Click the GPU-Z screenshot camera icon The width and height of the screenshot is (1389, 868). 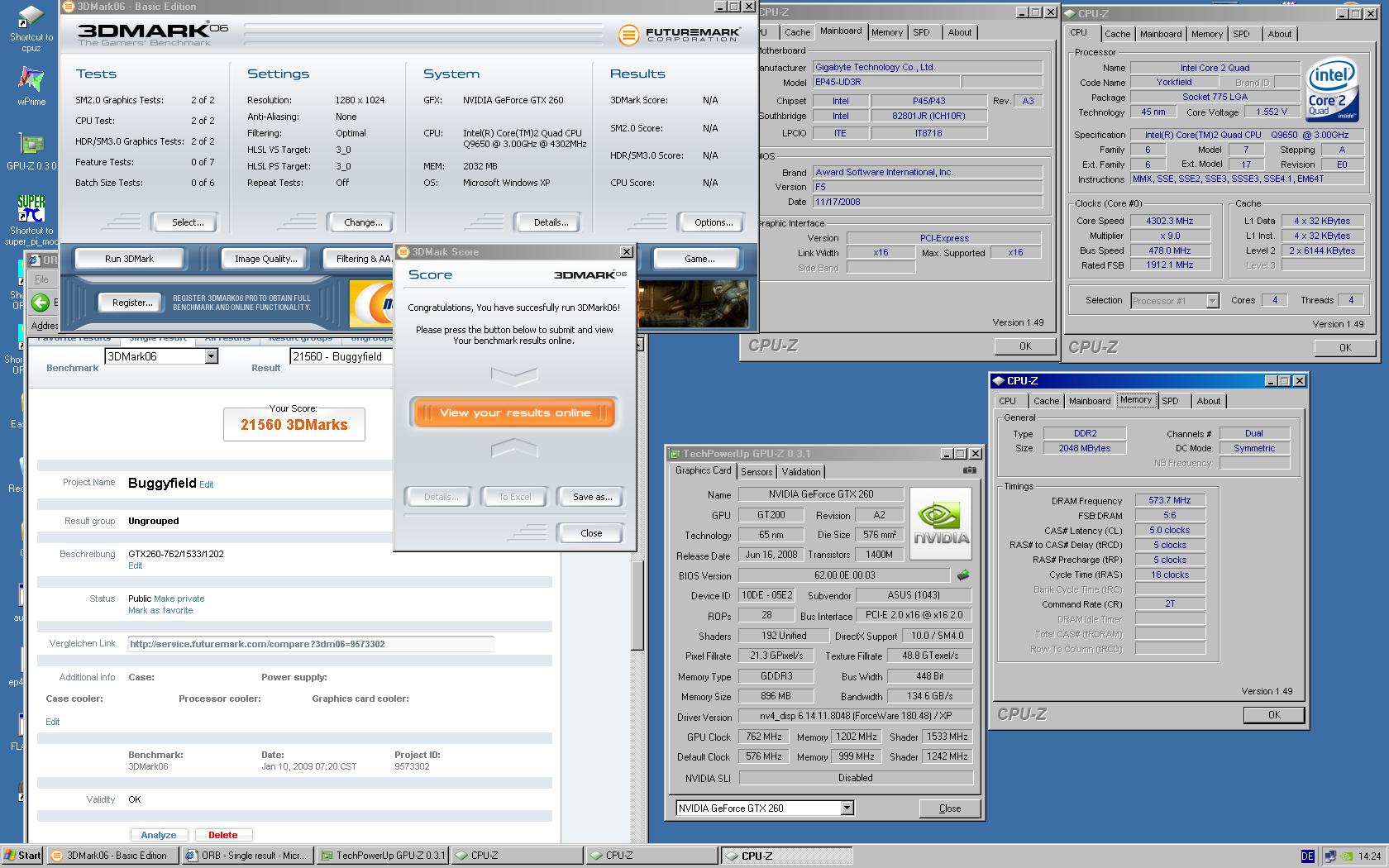(x=969, y=470)
